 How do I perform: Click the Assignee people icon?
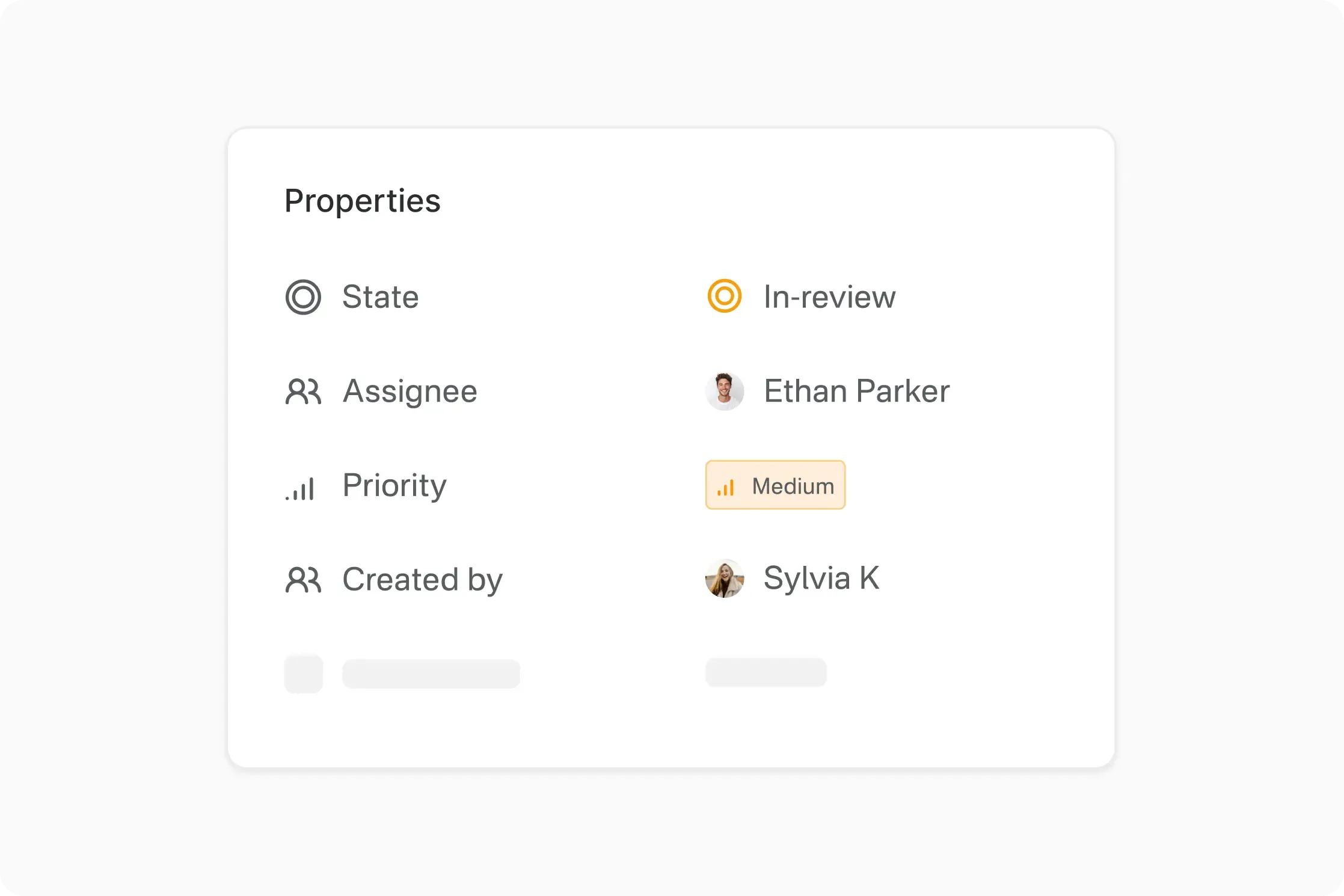click(x=303, y=391)
